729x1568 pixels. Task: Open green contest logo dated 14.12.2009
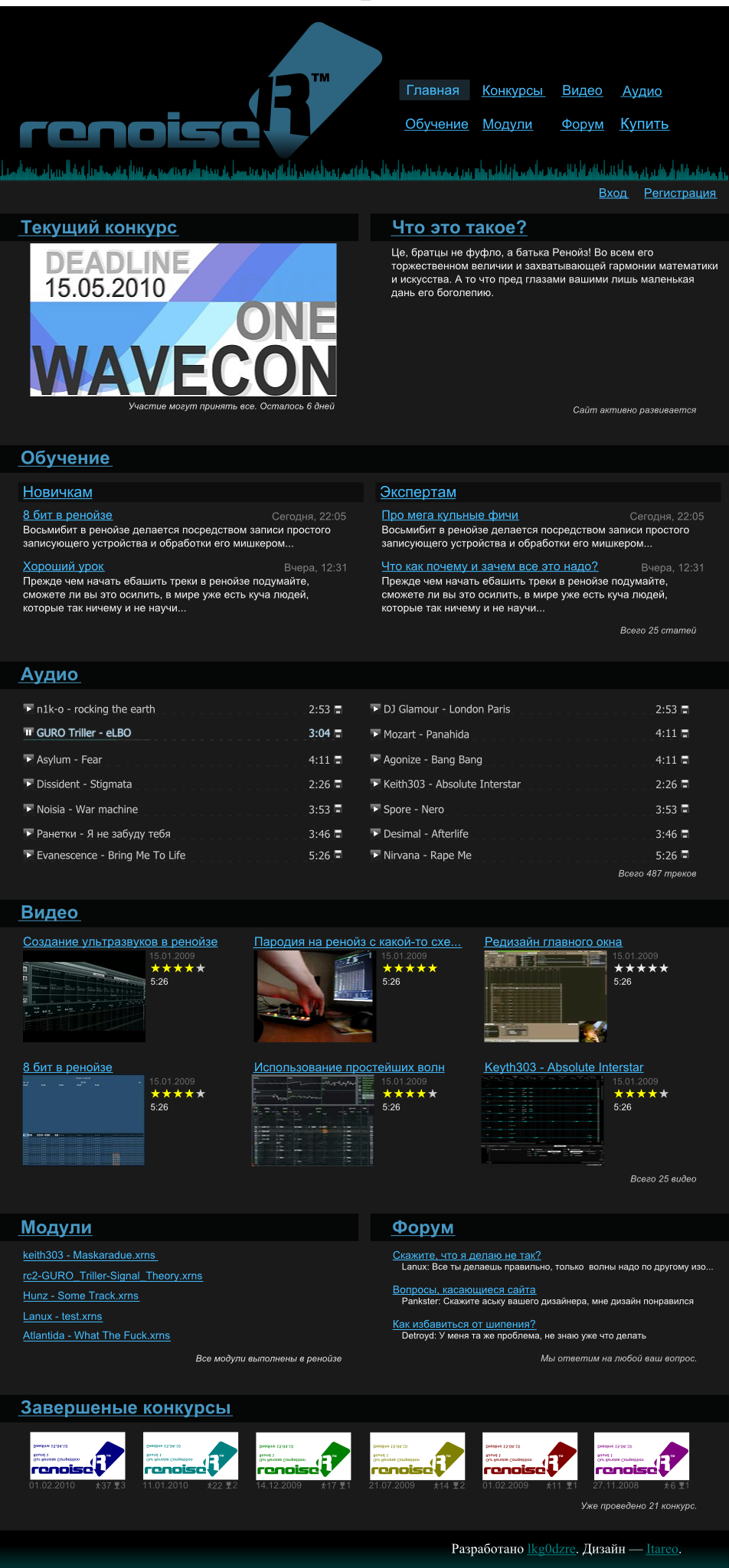click(x=303, y=1456)
